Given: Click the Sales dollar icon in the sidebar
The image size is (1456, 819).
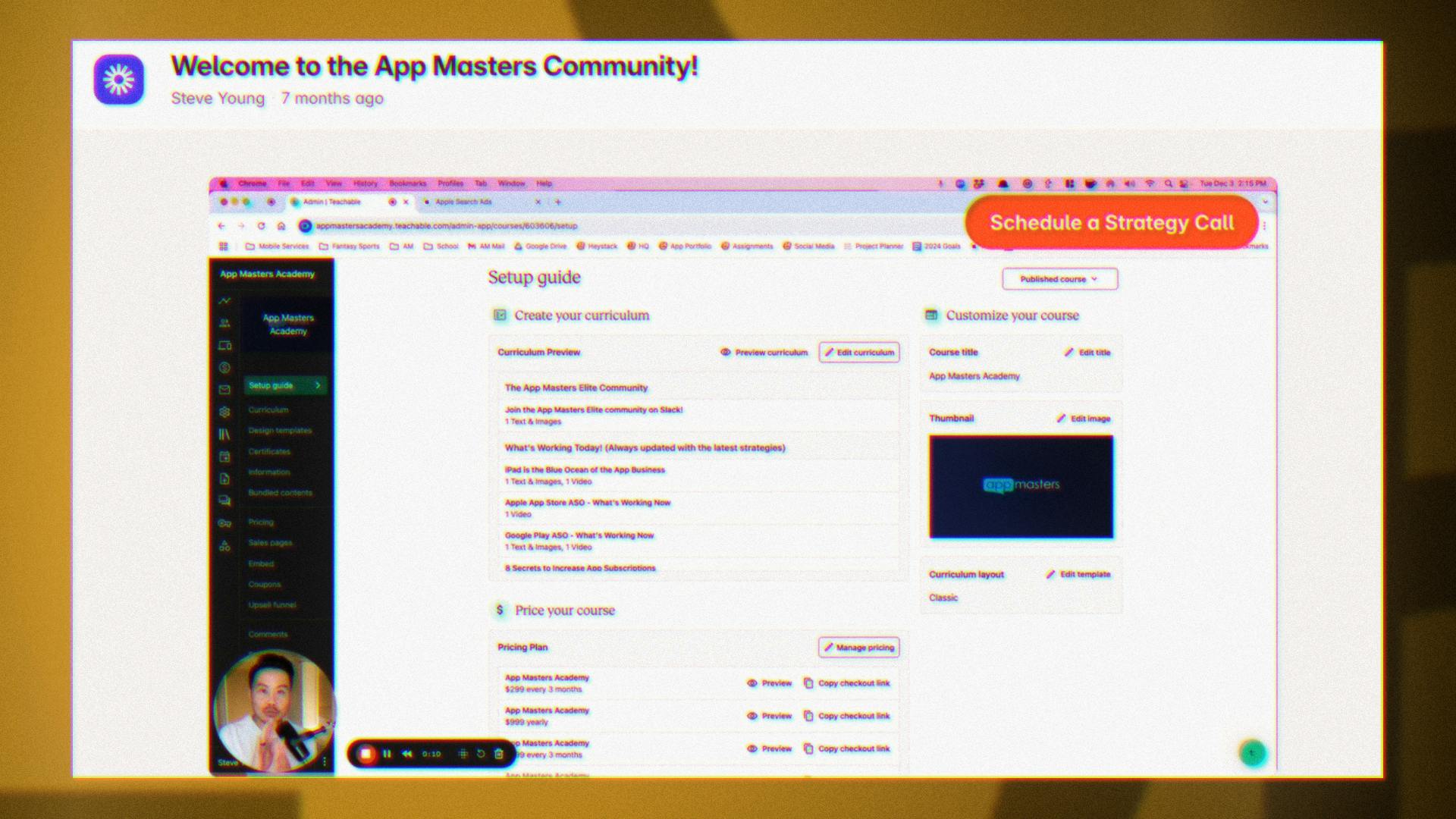Looking at the screenshot, I should (x=224, y=368).
